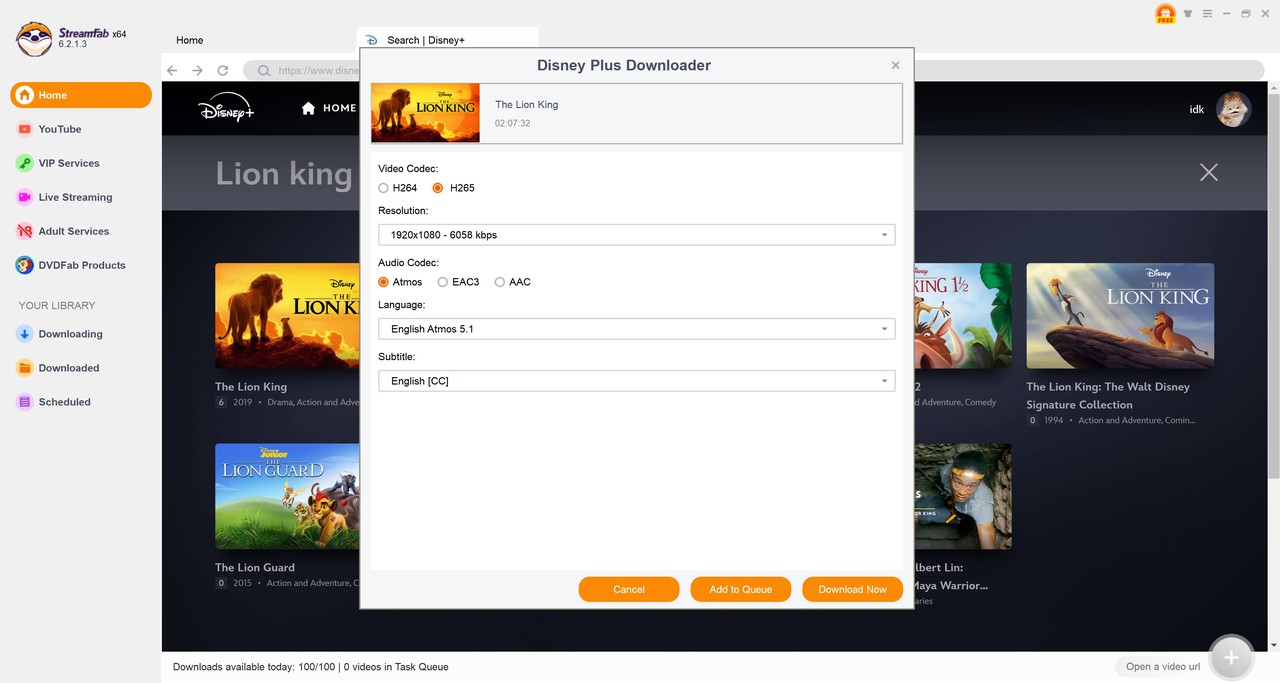Go to Disney+ HOME navigation link

[x=329, y=108]
